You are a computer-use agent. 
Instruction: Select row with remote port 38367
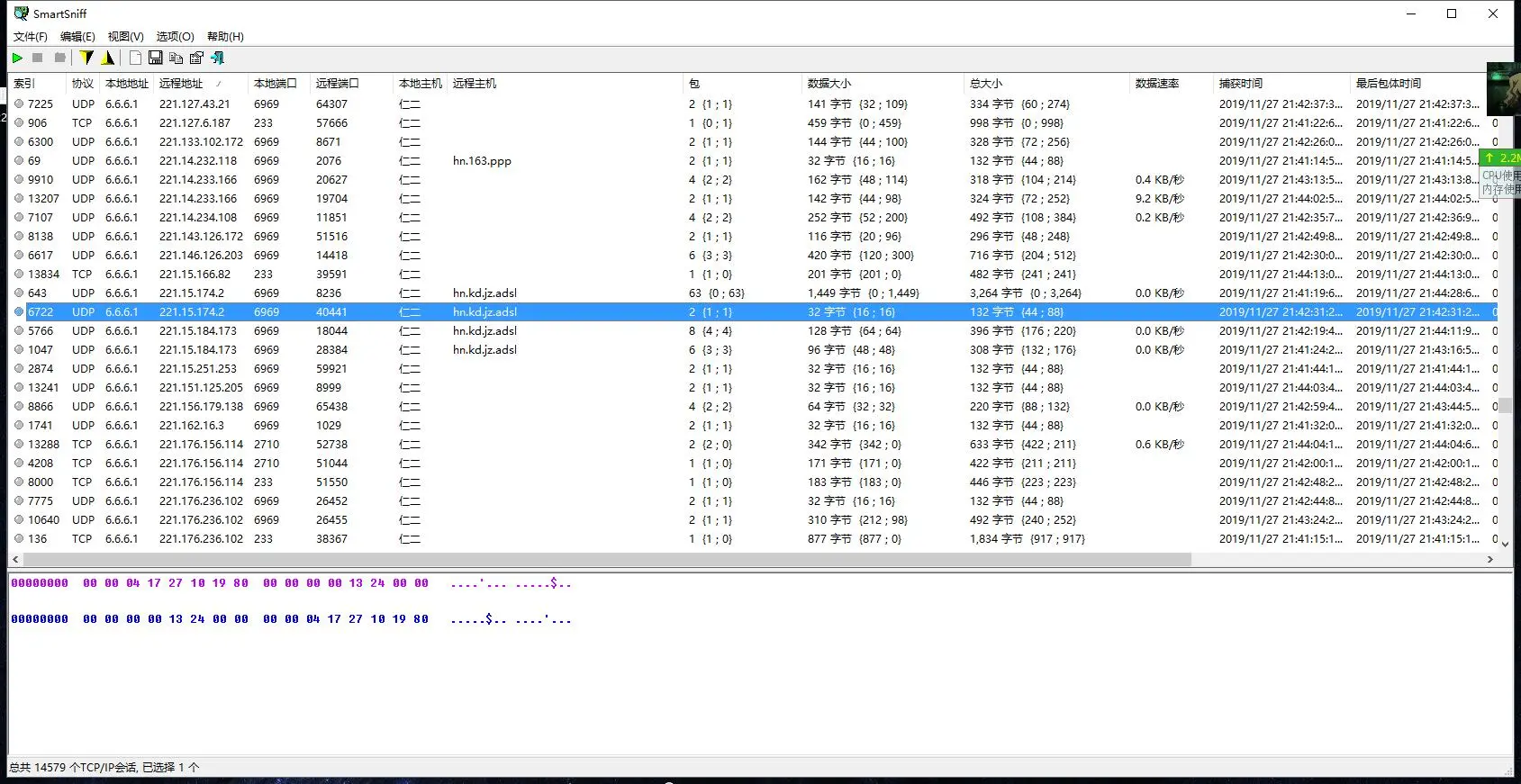click(752, 538)
